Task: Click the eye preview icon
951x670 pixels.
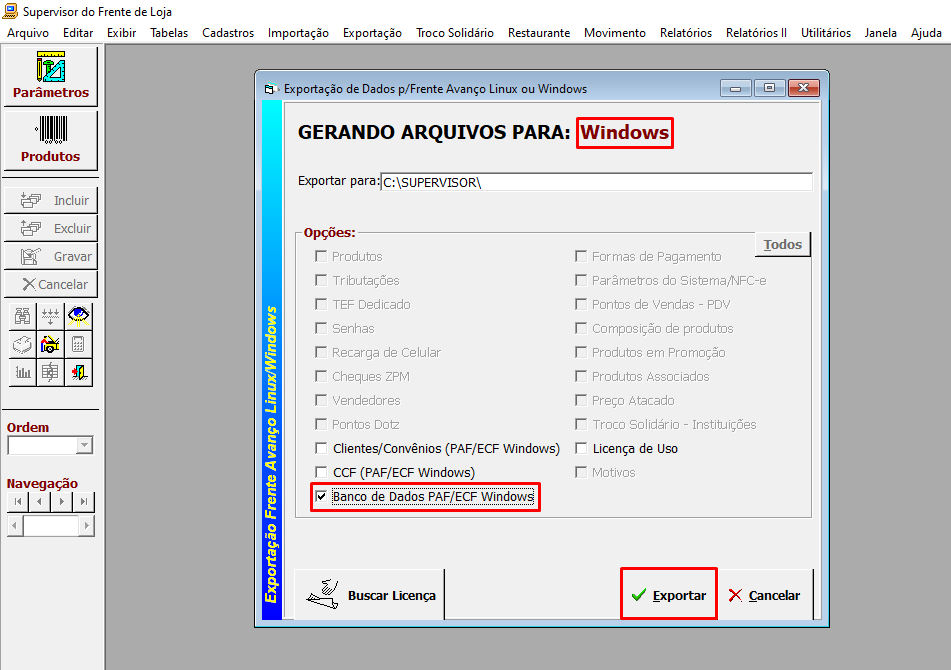Action: 78,315
